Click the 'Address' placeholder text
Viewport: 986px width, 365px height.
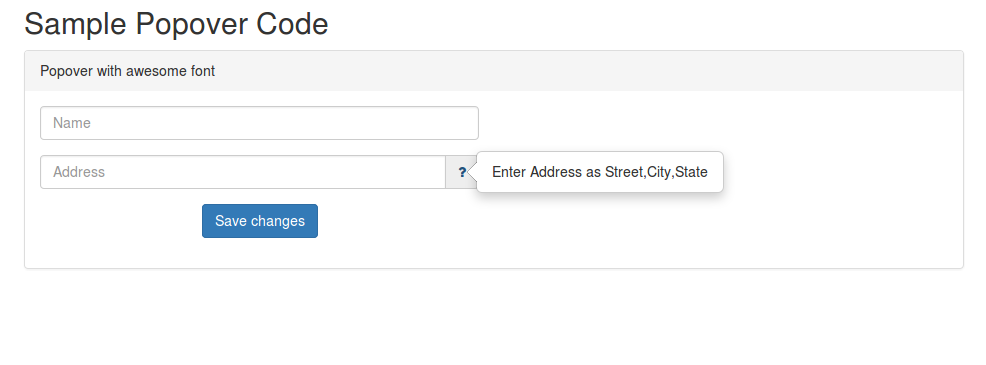(x=79, y=172)
